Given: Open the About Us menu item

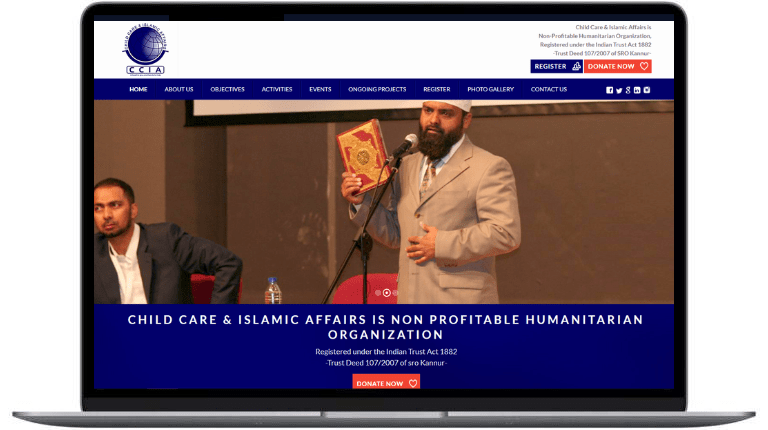Looking at the screenshot, I should tap(179, 90).
